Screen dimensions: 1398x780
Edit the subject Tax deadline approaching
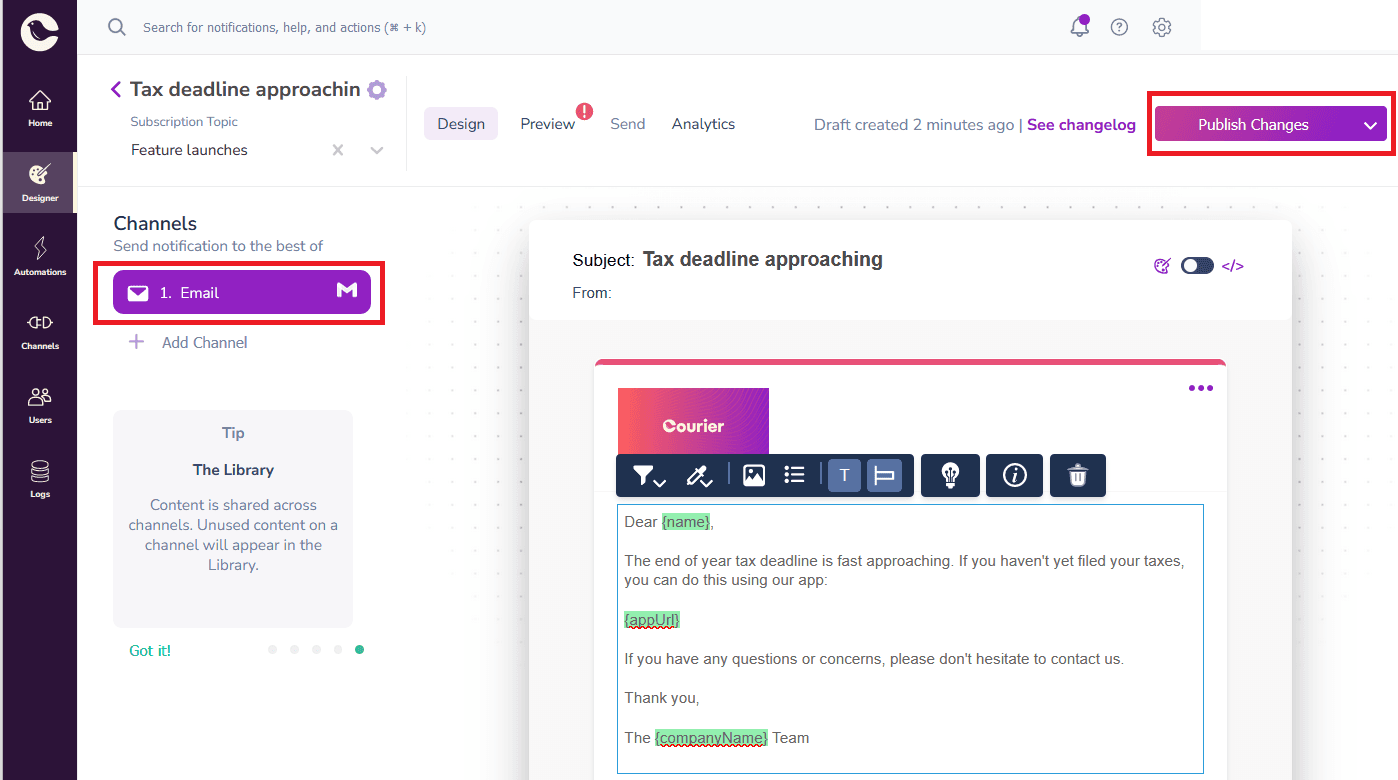763,259
